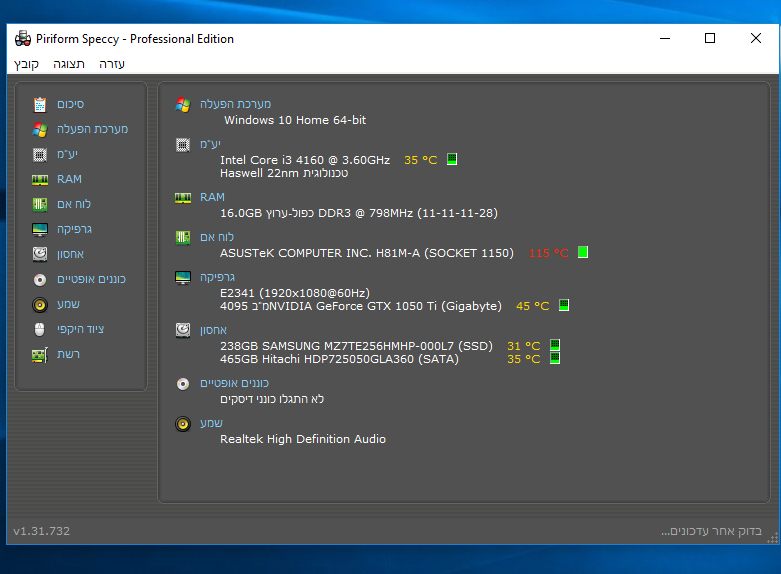Click the mouse icon beside sidebar ציוד היקפי
This screenshot has height=574, width=781.
40,329
